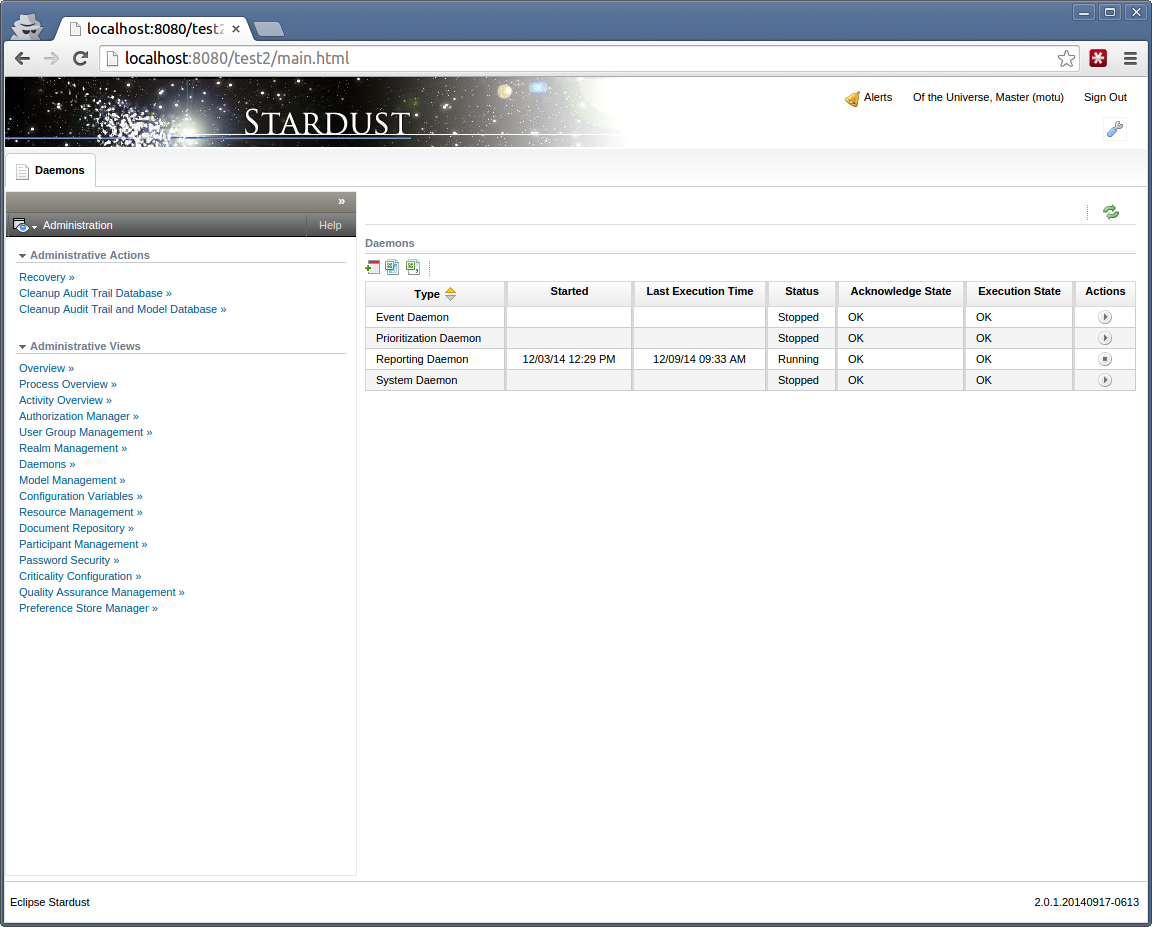Open the red browser extension icon
The width and height of the screenshot is (1152, 927).
point(1098,59)
